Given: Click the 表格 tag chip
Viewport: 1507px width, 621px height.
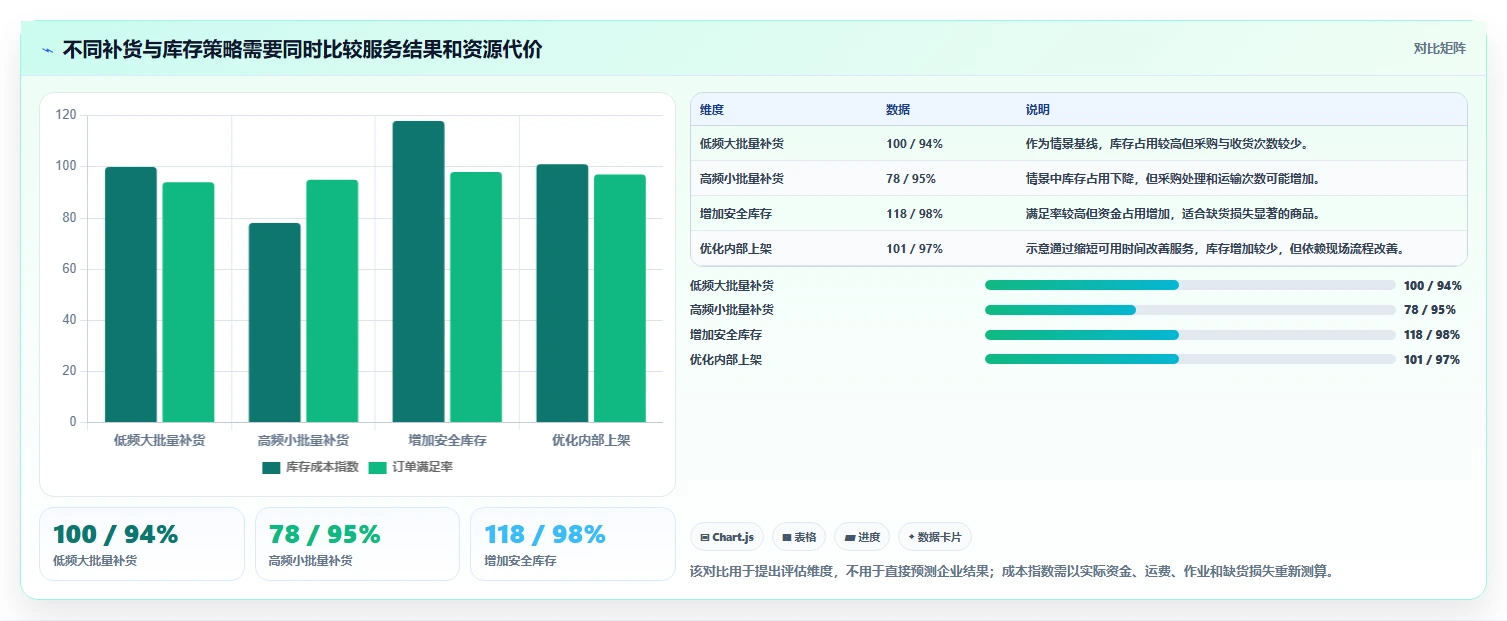Looking at the screenshot, I should click(799, 537).
